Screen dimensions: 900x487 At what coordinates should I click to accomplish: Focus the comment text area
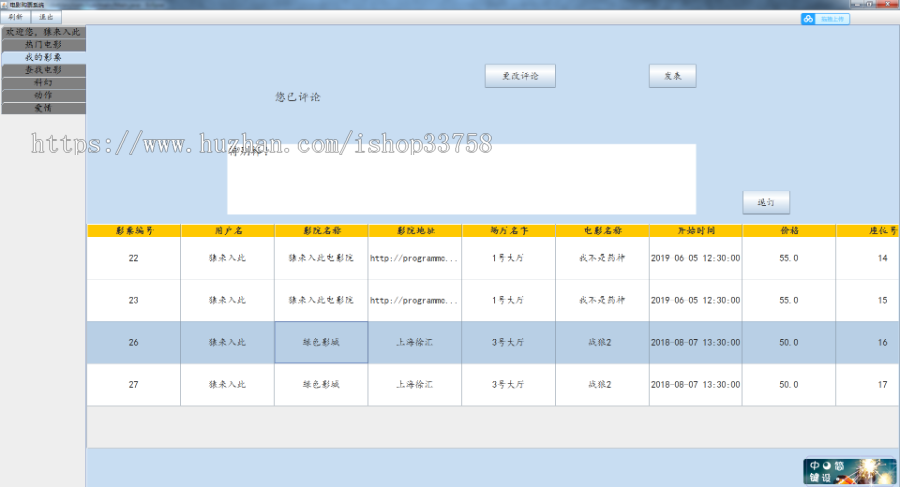(461, 179)
